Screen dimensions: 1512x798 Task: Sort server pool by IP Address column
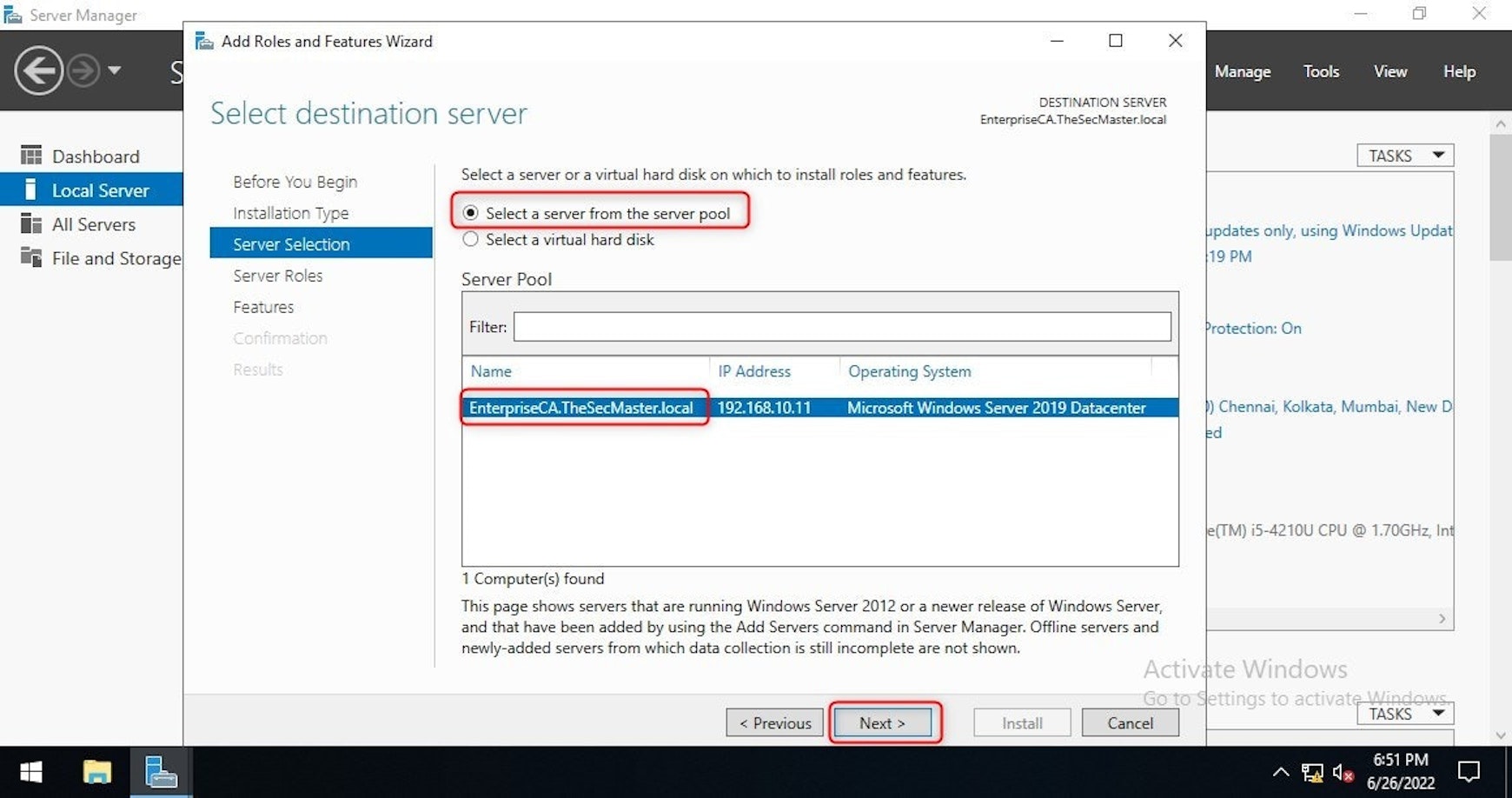click(754, 371)
